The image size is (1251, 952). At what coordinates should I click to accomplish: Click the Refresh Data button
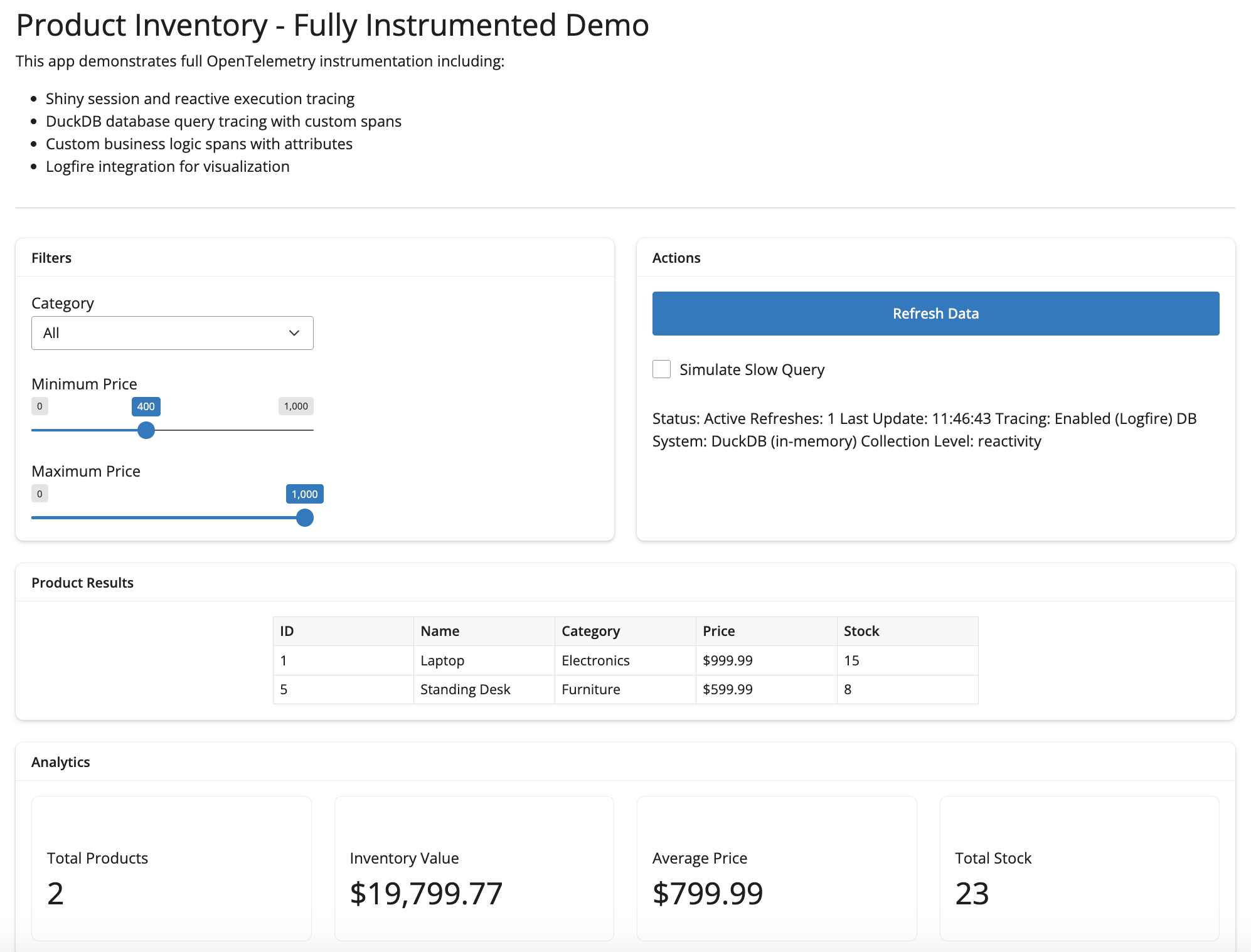click(x=935, y=314)
